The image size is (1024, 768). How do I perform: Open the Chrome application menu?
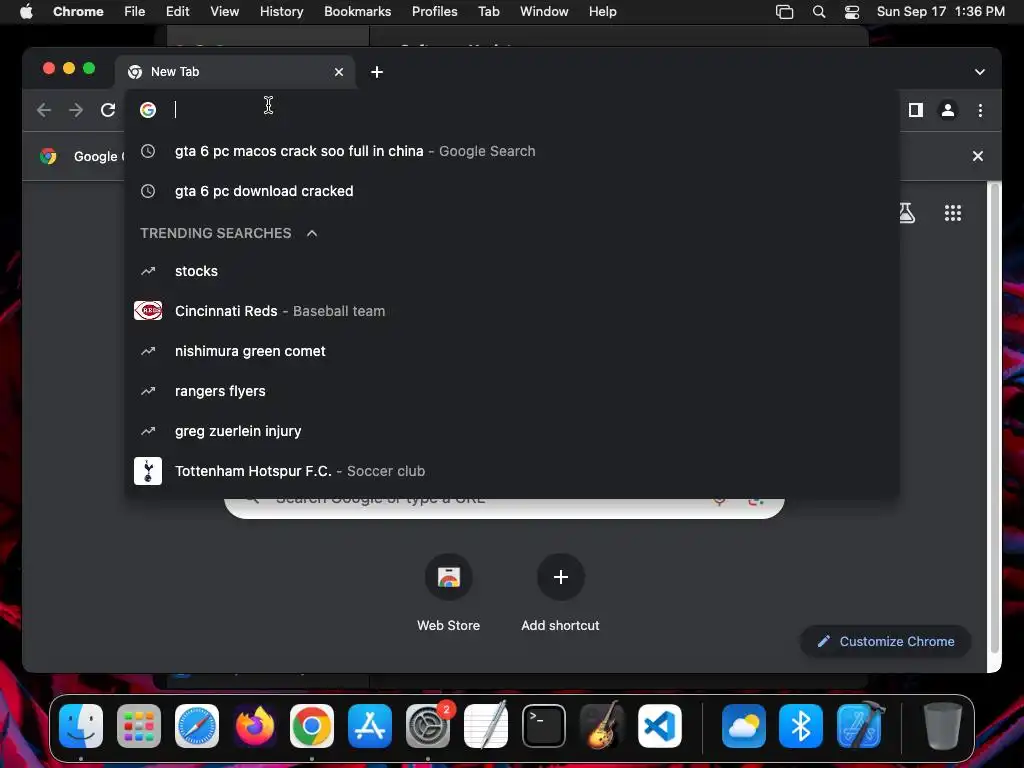(78, 12)
